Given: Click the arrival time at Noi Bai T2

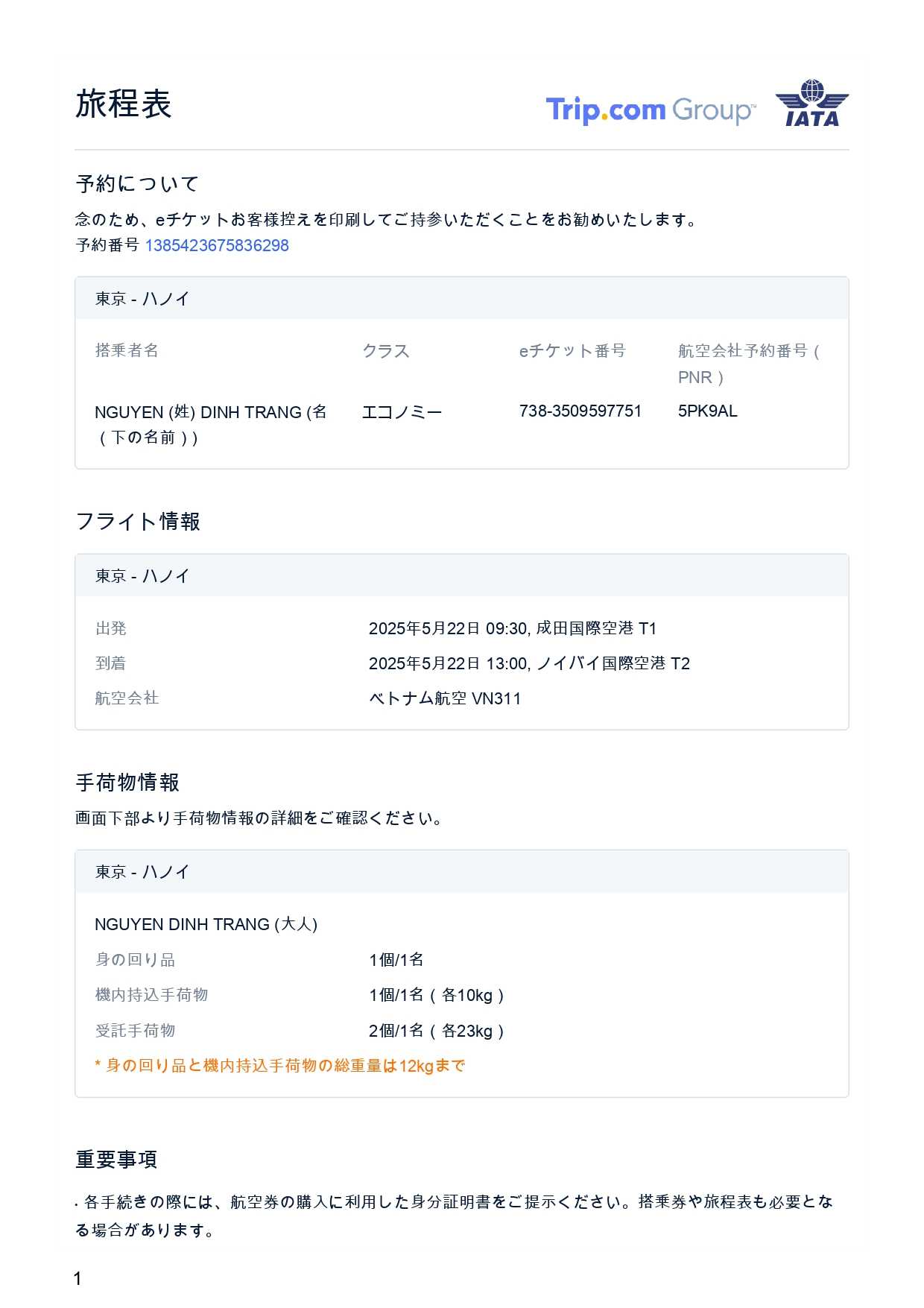Looking at the screenshot, I should (529, 663).
